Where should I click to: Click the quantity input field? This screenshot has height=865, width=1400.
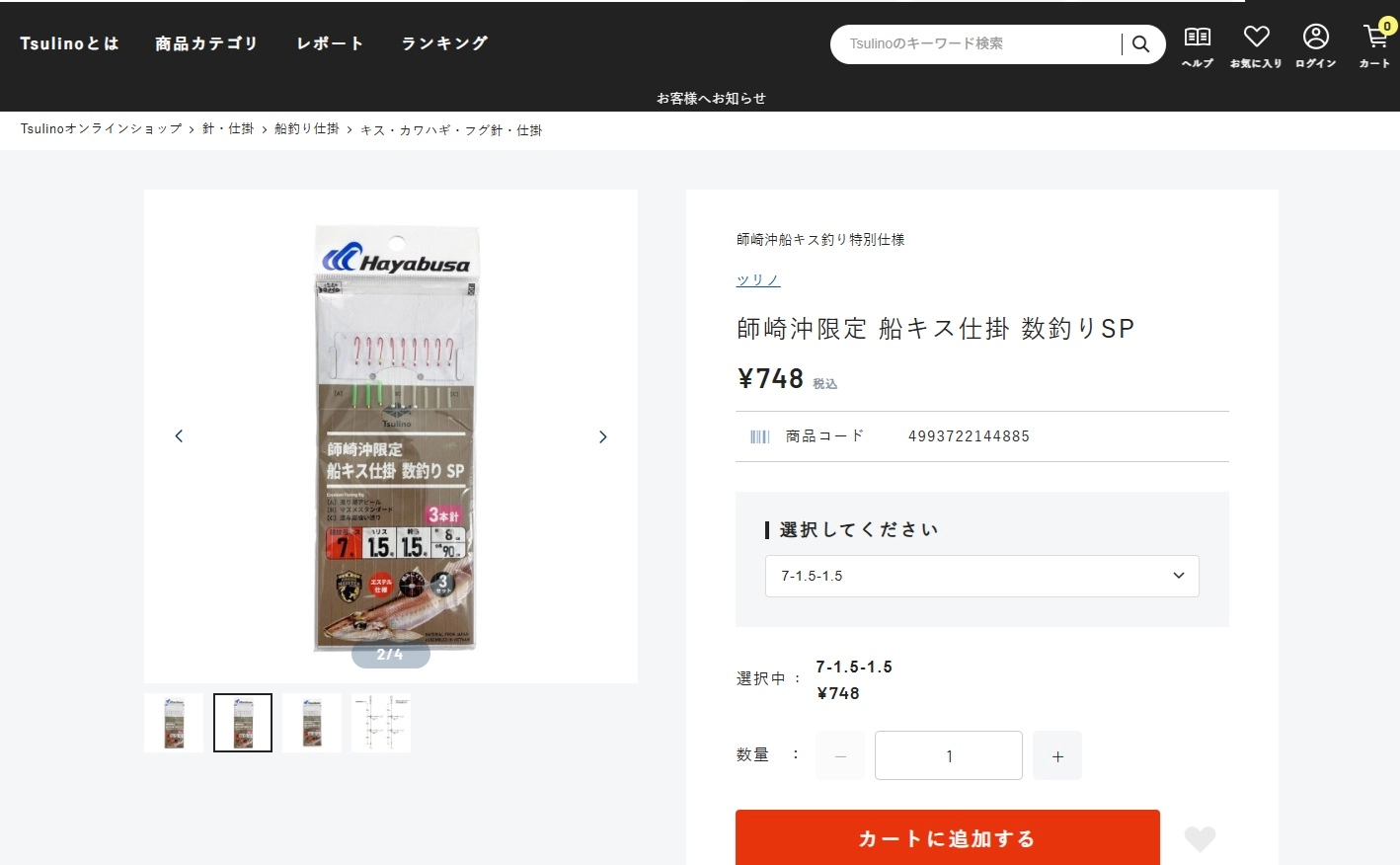[949, 755]
